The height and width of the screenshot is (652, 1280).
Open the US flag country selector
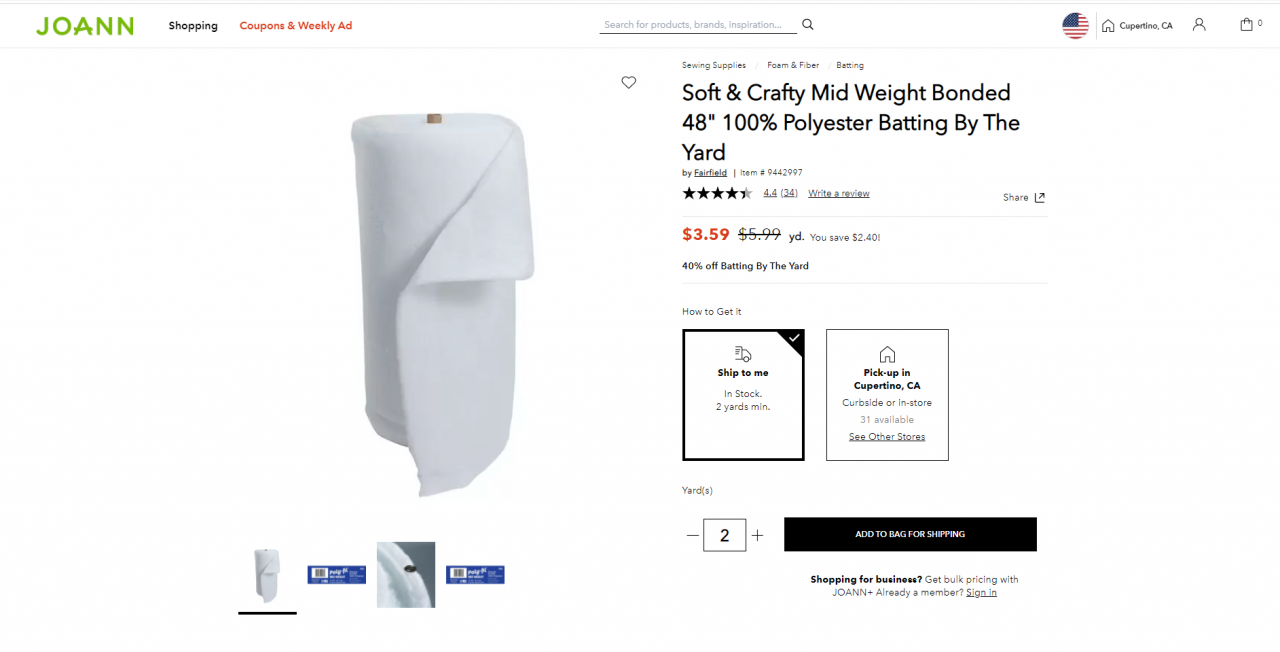click(1075, 26)
